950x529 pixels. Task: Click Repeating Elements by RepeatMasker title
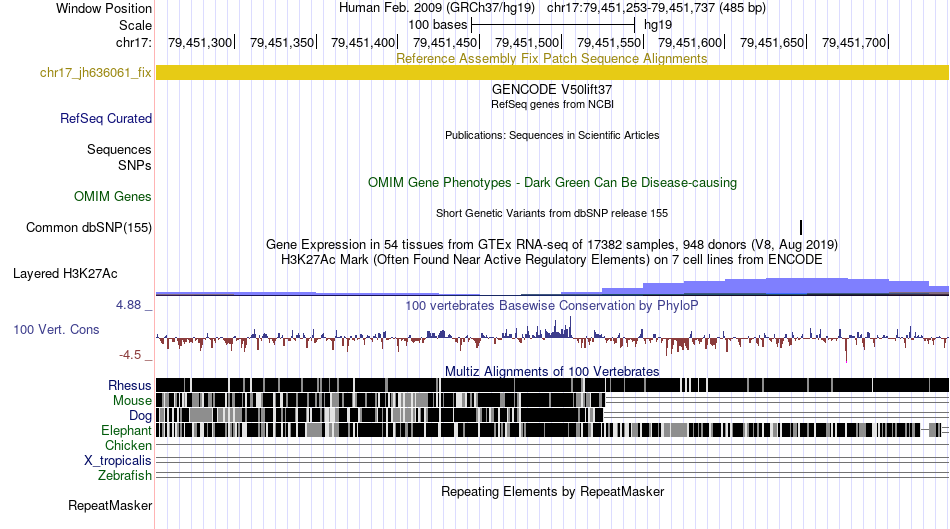click(552, 491)
